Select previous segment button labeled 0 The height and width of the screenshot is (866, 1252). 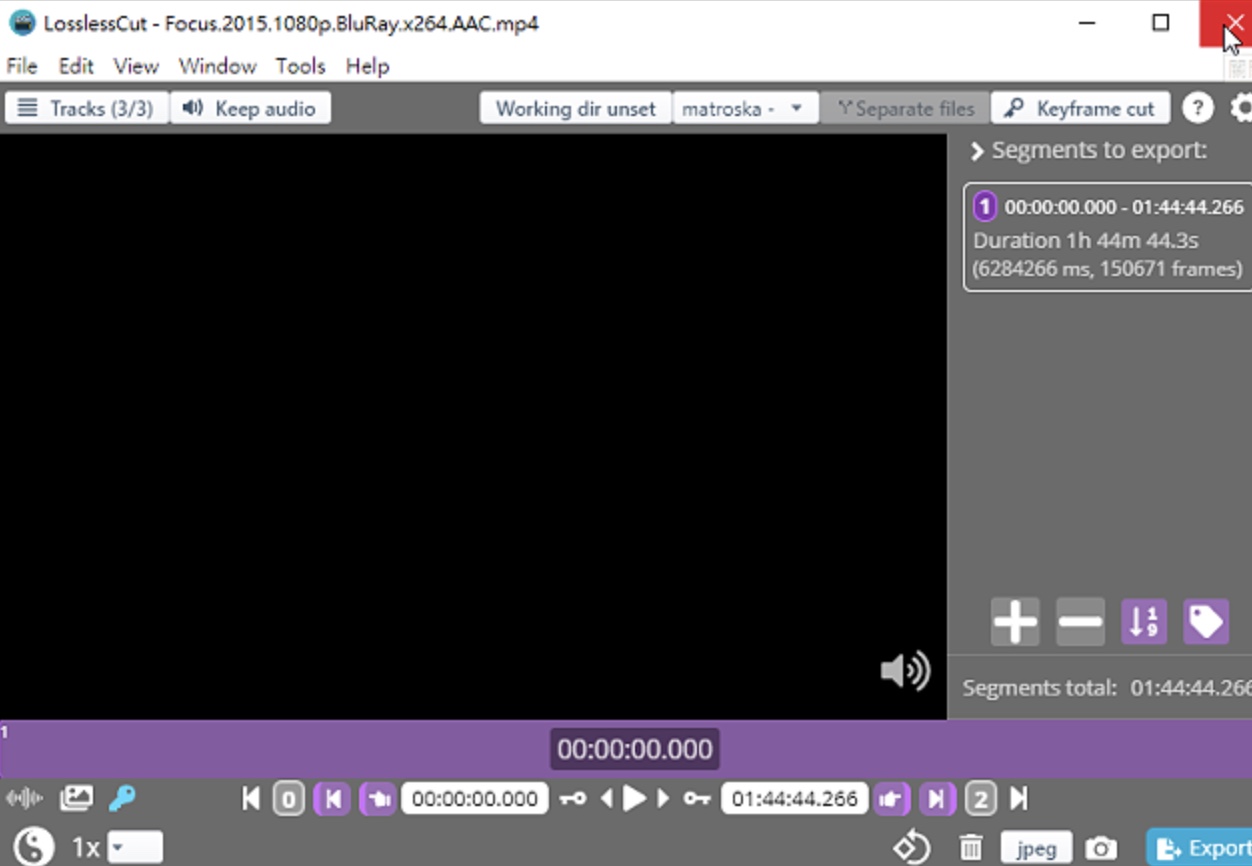pos(289,799)
